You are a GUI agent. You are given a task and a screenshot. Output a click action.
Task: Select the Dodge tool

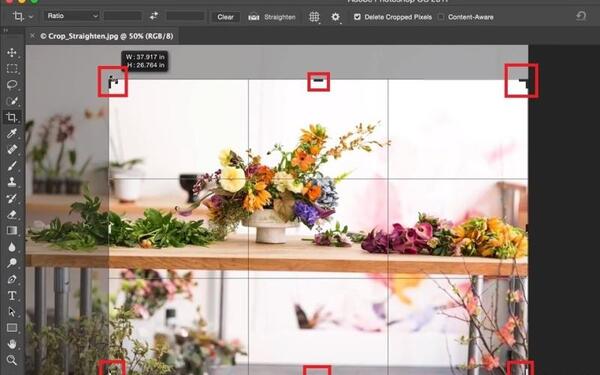tap(12, 263)
